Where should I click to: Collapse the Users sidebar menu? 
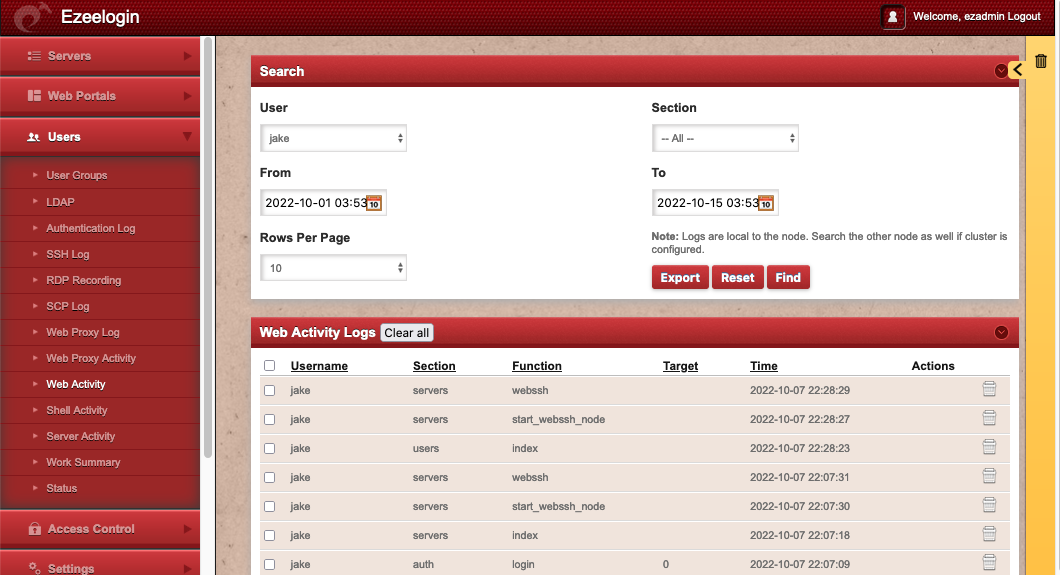(100, 137)
